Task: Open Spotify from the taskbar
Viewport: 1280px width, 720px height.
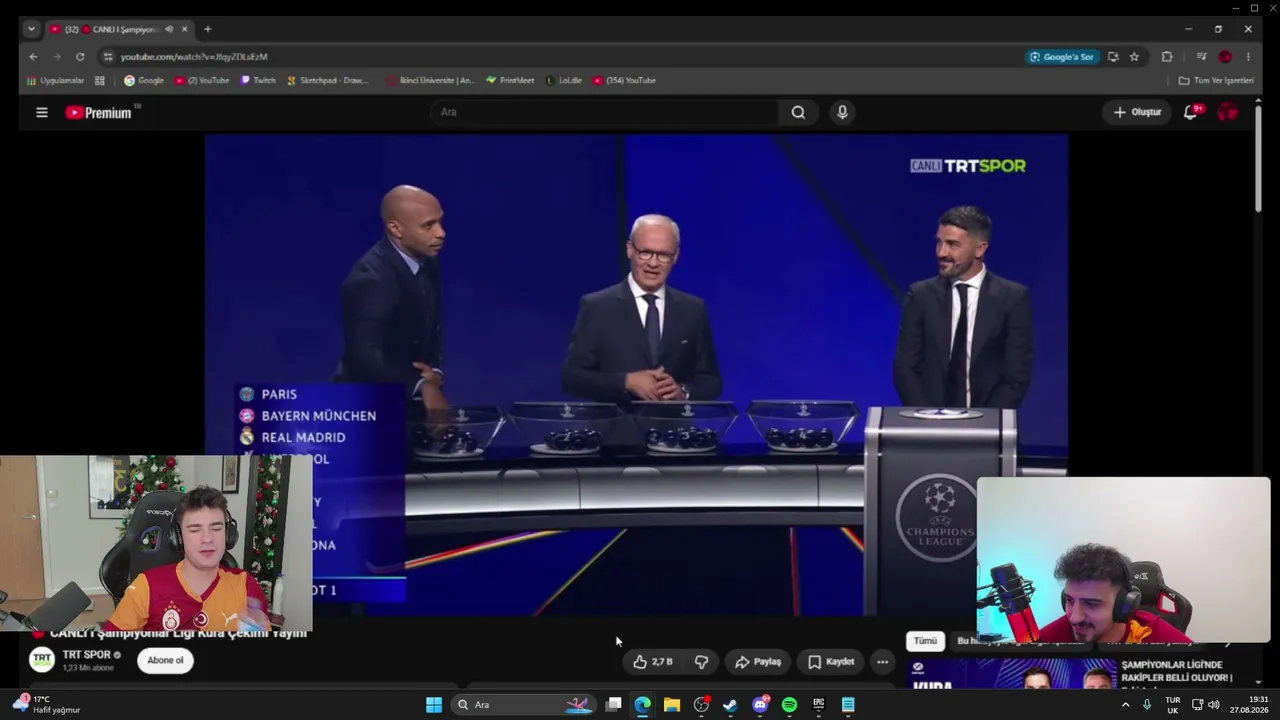Action: coord(789,705)
